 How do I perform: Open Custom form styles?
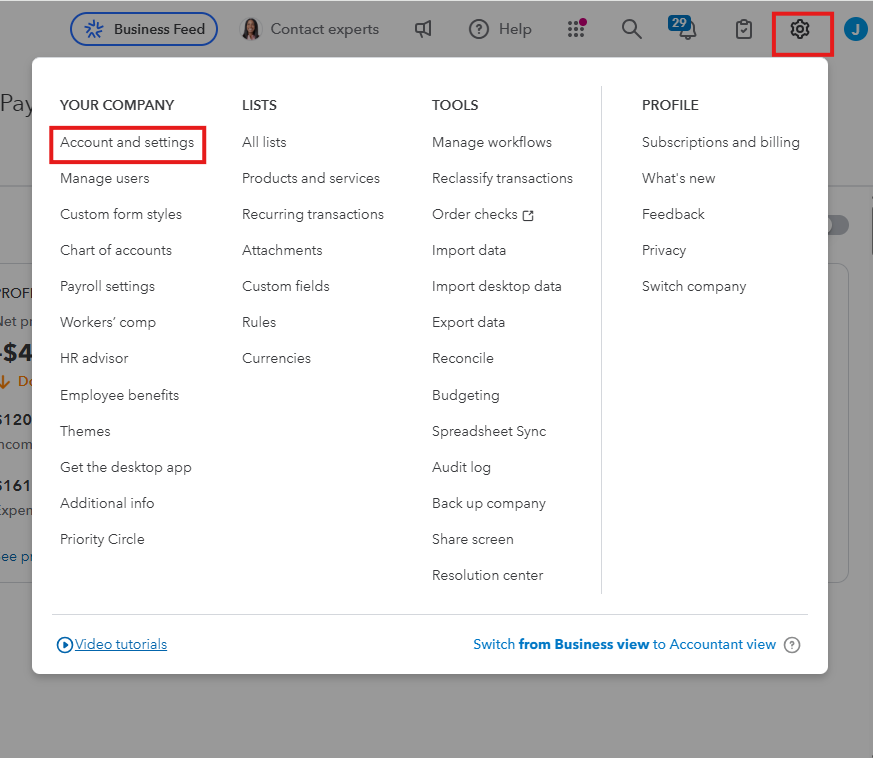tap(121, 214)
